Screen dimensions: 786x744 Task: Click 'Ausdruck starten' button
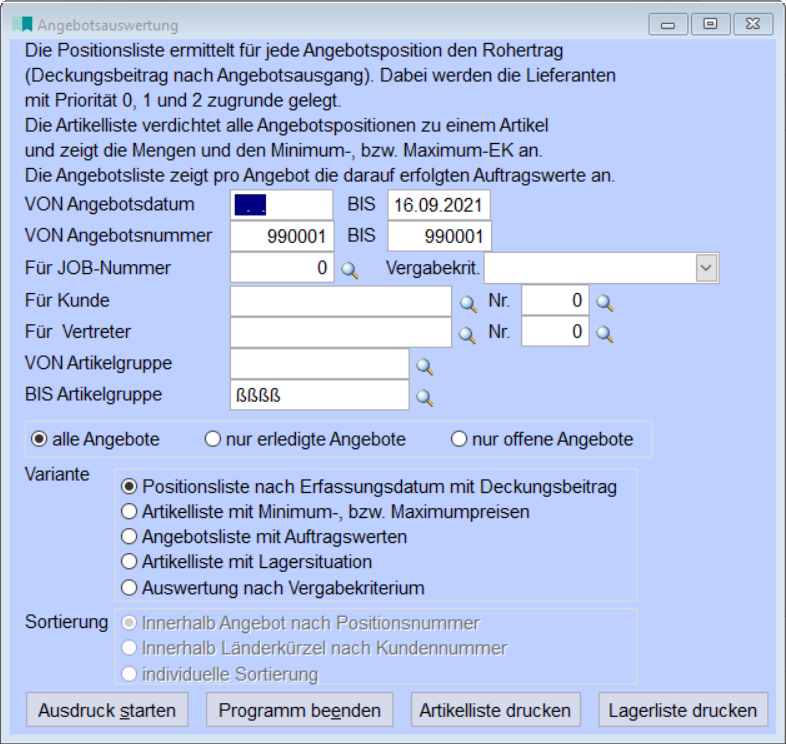[107, 710]
